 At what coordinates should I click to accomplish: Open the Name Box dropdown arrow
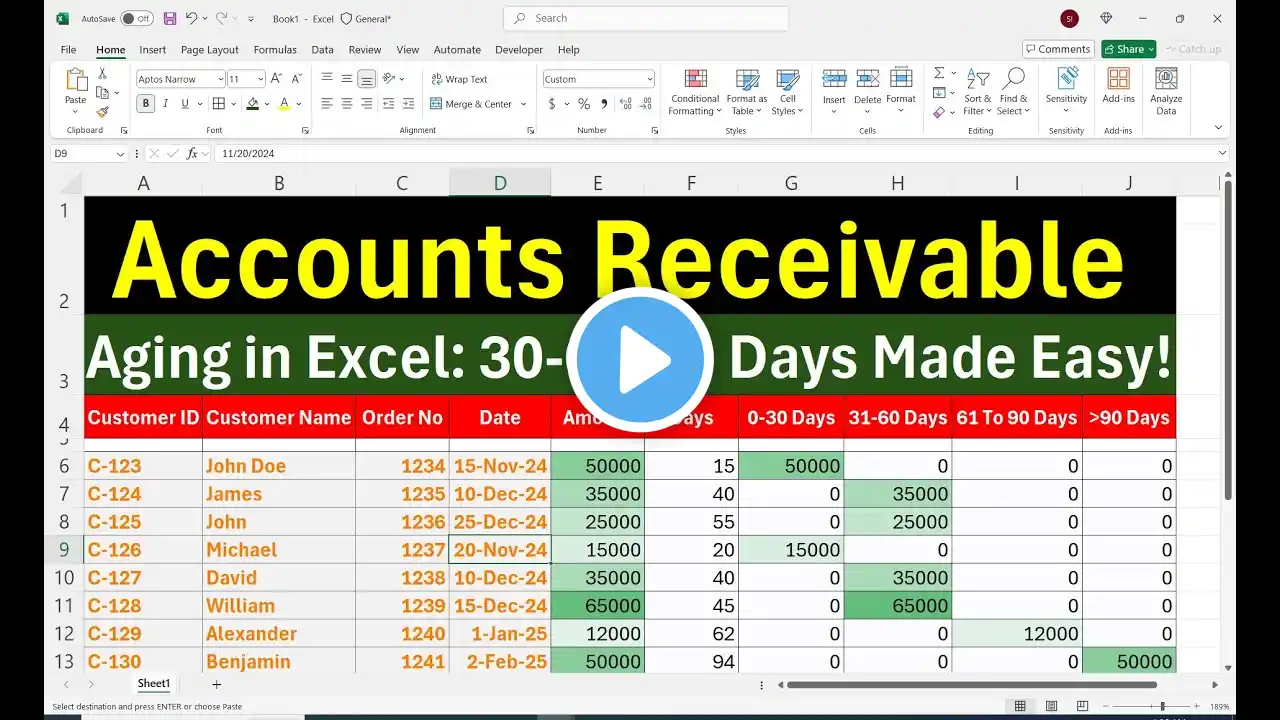(x=120, y=154)
